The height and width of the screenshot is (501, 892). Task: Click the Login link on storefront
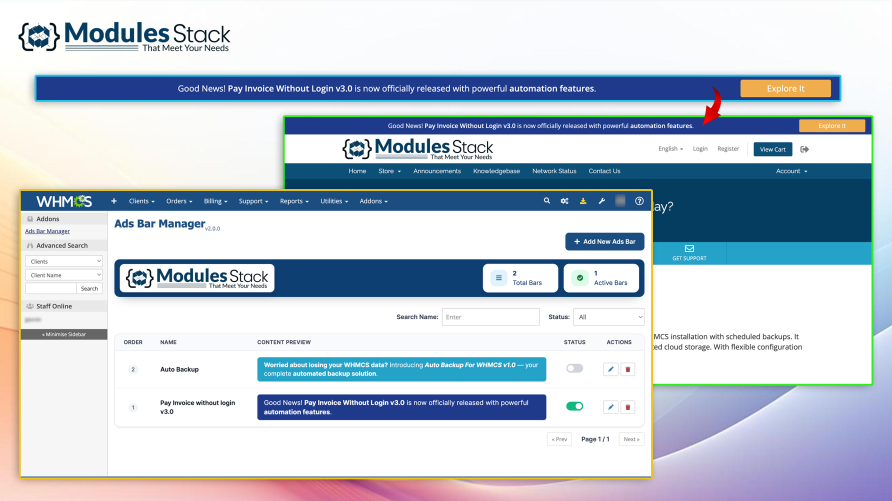pyautogui.click(x=700, y=149)
